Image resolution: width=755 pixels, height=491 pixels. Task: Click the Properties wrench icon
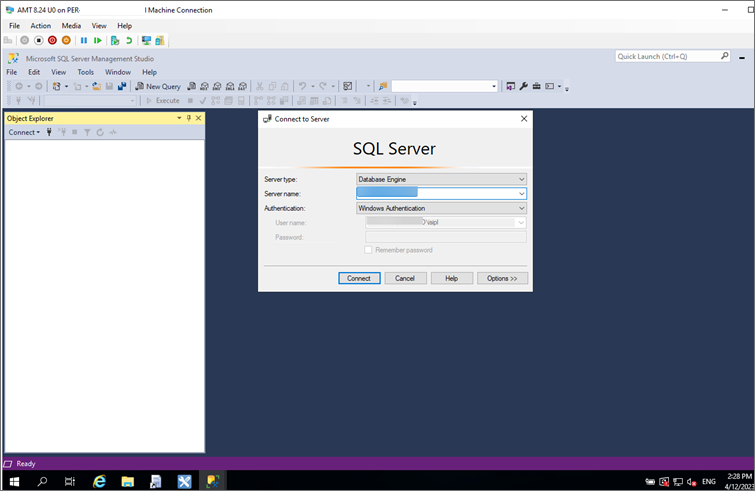[523, 86]
